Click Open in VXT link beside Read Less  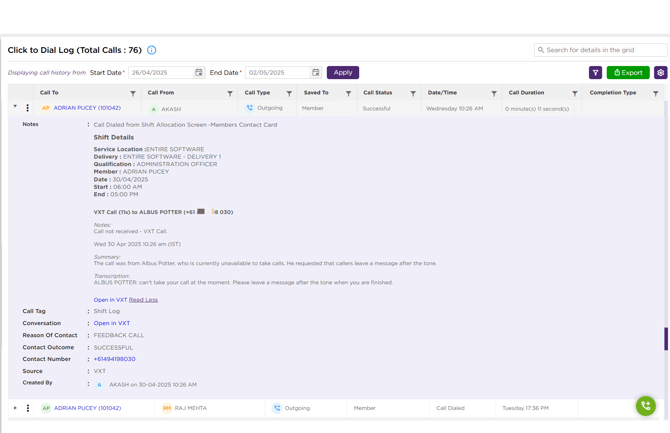tap(110, 300)
